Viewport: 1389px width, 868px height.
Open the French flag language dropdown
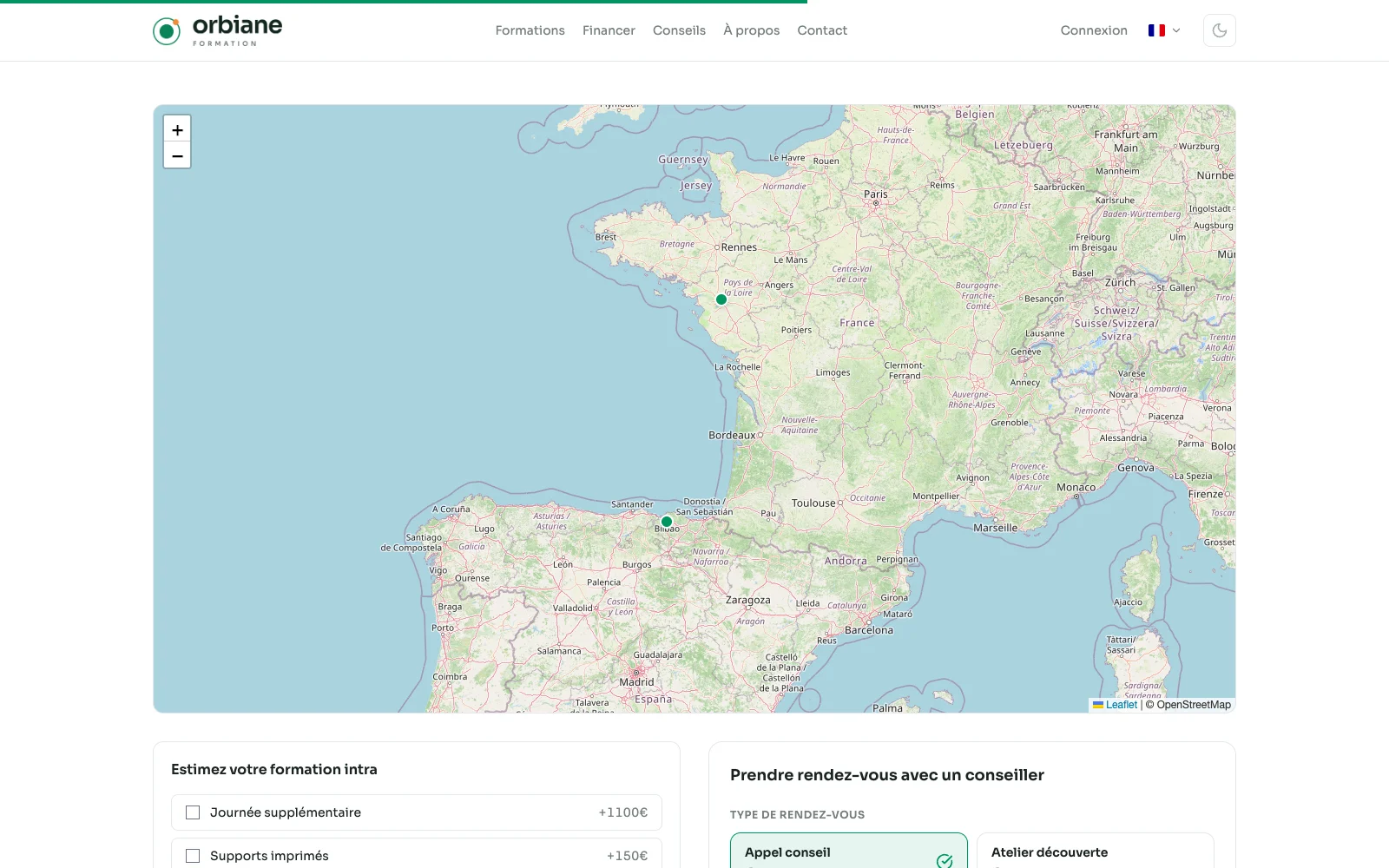(1164, 30)
